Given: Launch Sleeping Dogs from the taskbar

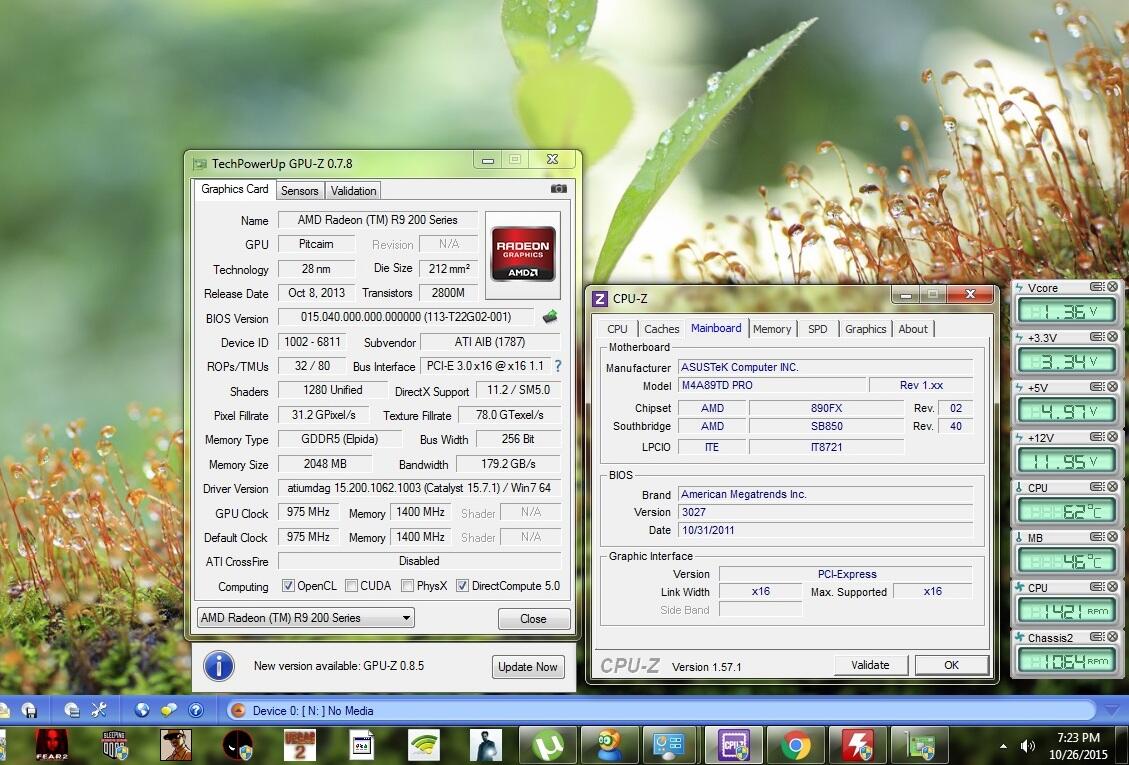Looking at the screenshot, I should pos(114,745).
